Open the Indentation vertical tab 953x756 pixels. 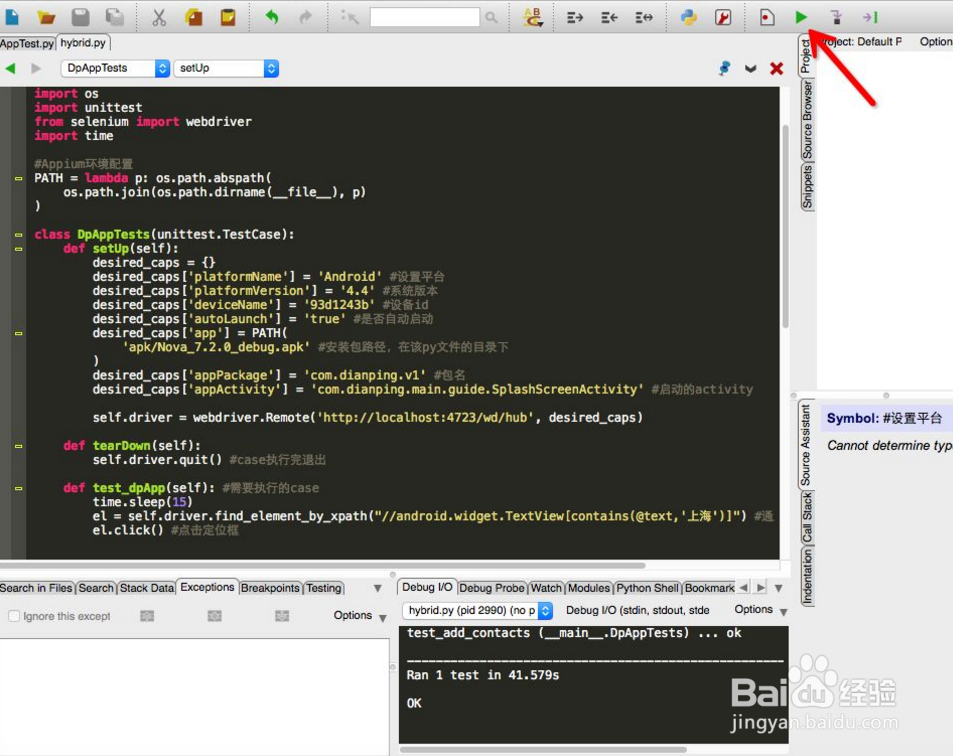point(807,576)
